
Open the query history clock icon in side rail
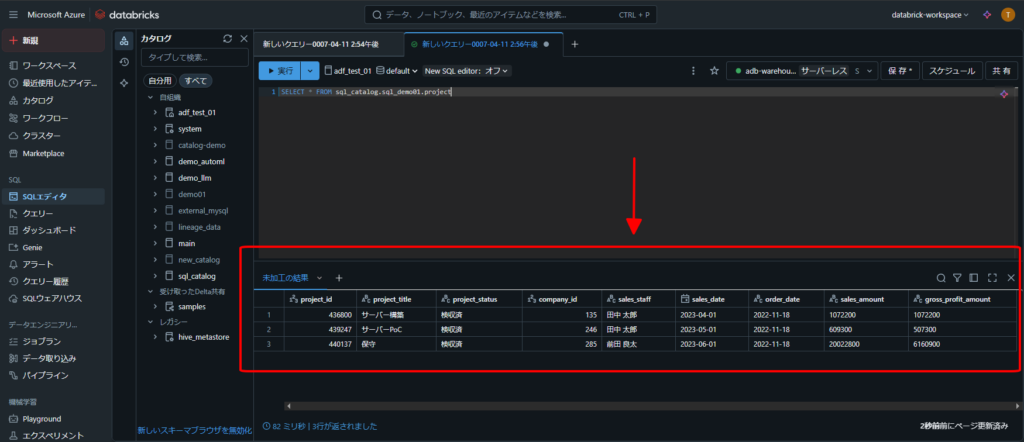click(x=124, y=61)
